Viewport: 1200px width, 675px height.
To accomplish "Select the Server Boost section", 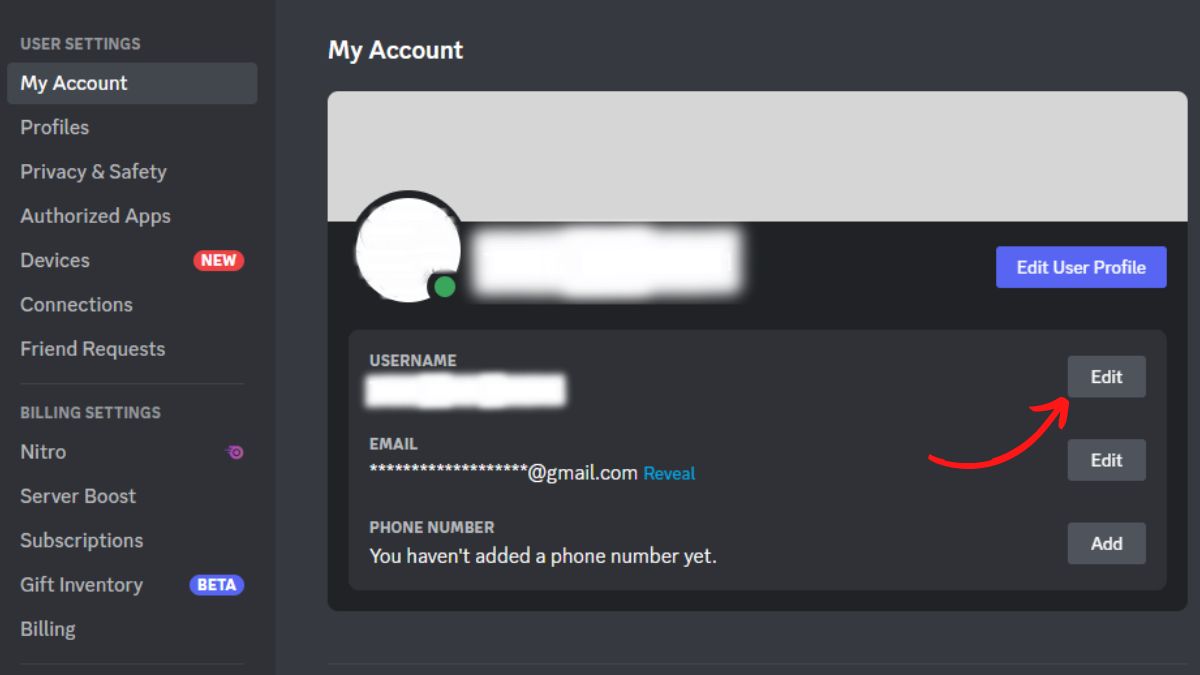I will point(78,496).
